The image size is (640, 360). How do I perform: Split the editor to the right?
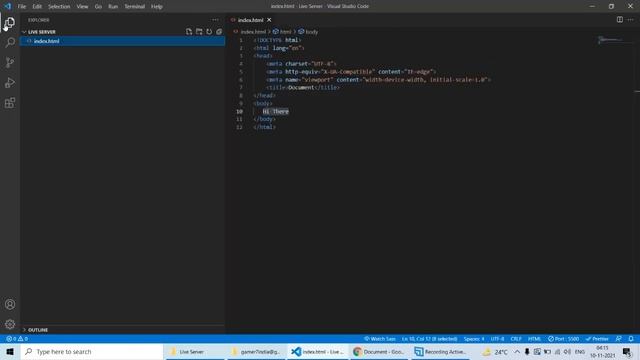620,20
